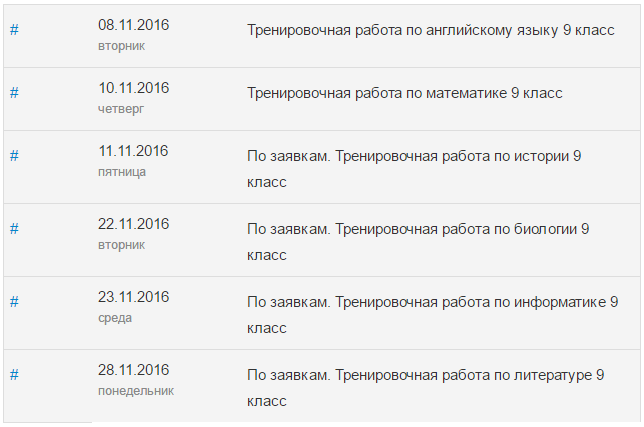Open the # link beside 10.11.2016
The height and width of the screenshot is (427, 644).
click(14, 93)
